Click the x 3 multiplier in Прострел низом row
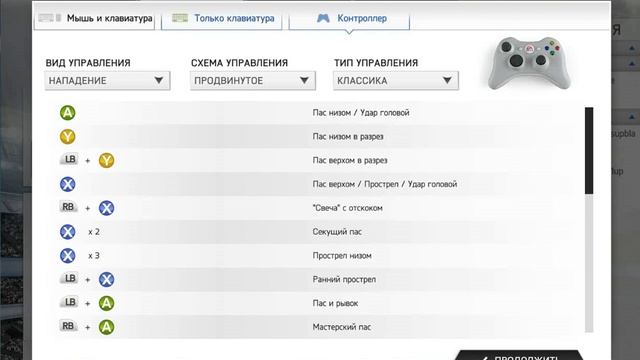640x360 pixels. tap(94, 256)
